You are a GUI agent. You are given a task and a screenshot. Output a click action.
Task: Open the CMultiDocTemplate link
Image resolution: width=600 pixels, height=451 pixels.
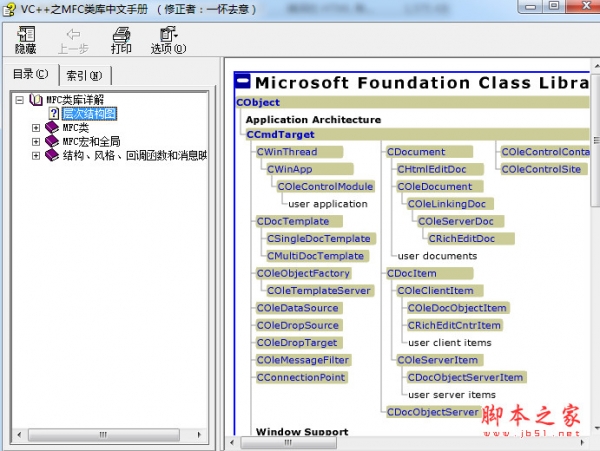click(315, 256)
